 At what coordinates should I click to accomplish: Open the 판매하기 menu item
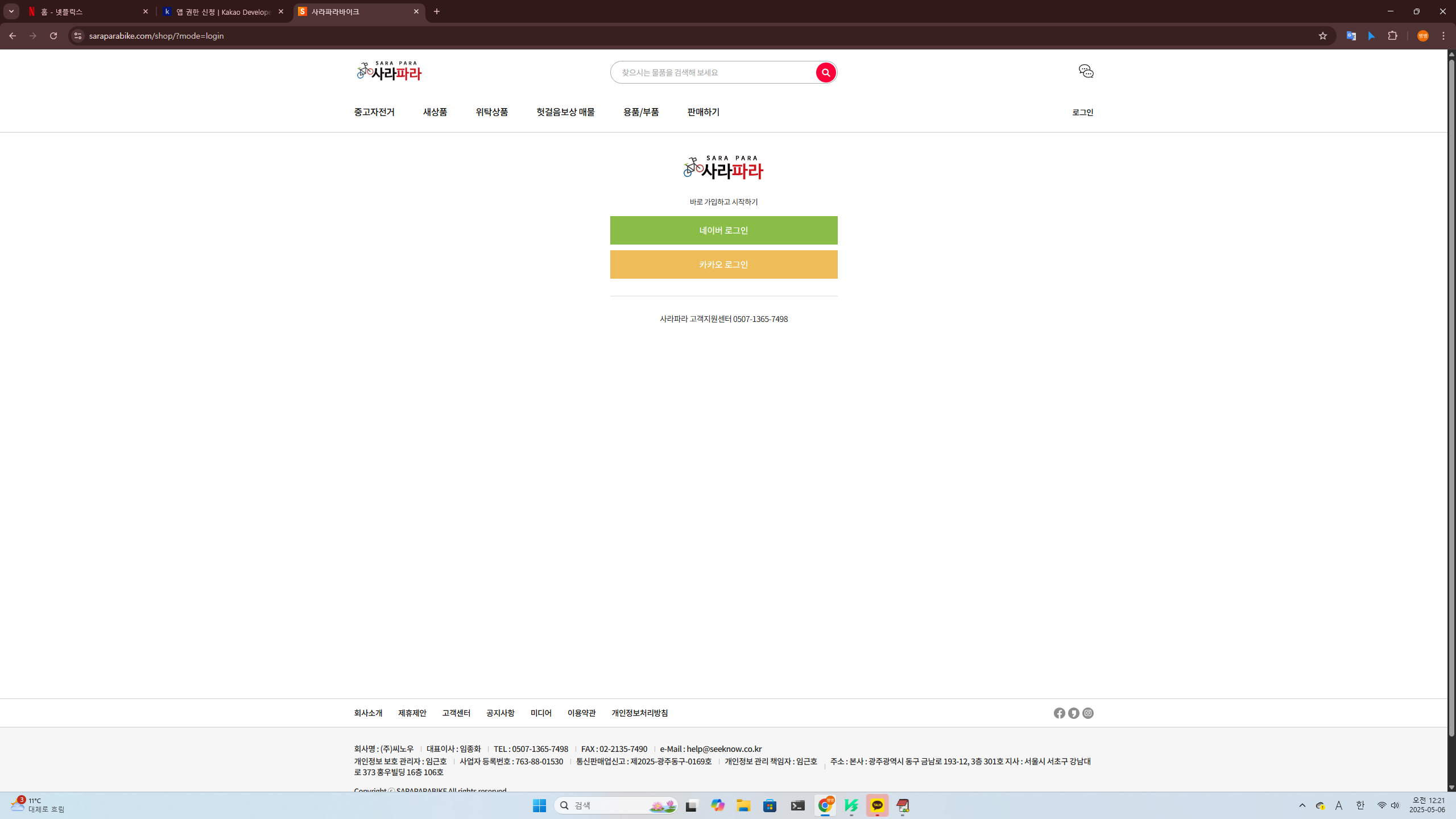point(703,112)
